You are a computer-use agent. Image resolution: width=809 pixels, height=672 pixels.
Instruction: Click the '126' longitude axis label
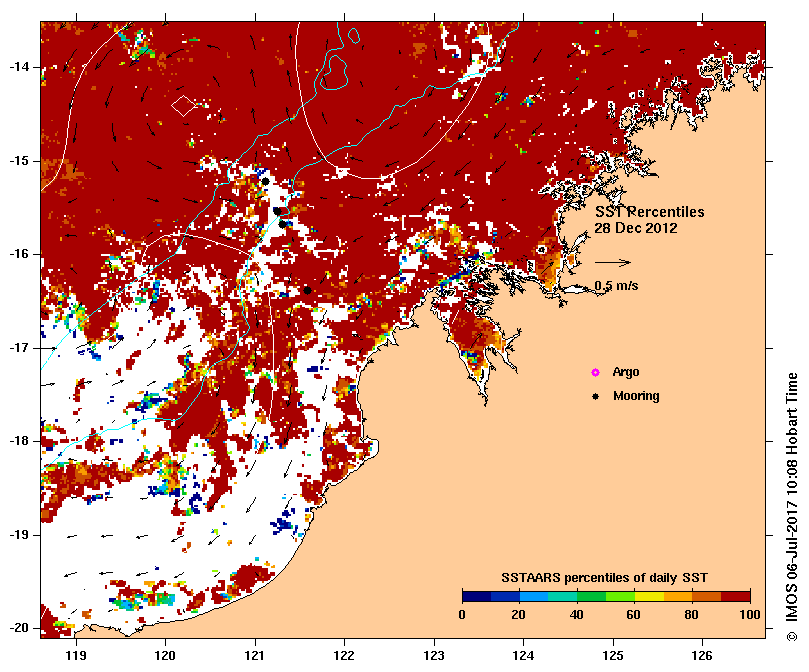[x=702, y=655]
